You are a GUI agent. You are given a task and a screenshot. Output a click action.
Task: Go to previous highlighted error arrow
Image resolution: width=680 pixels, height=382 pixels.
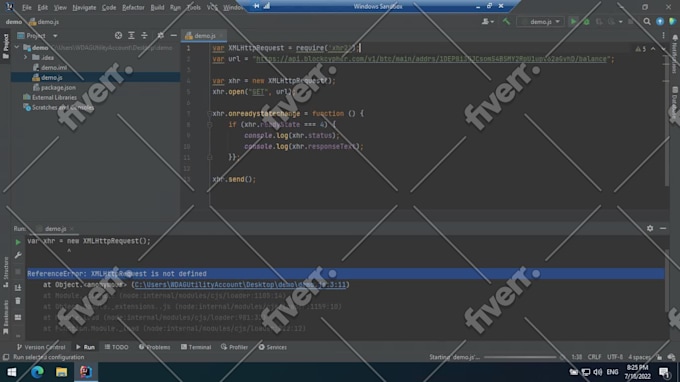(653, 49)
